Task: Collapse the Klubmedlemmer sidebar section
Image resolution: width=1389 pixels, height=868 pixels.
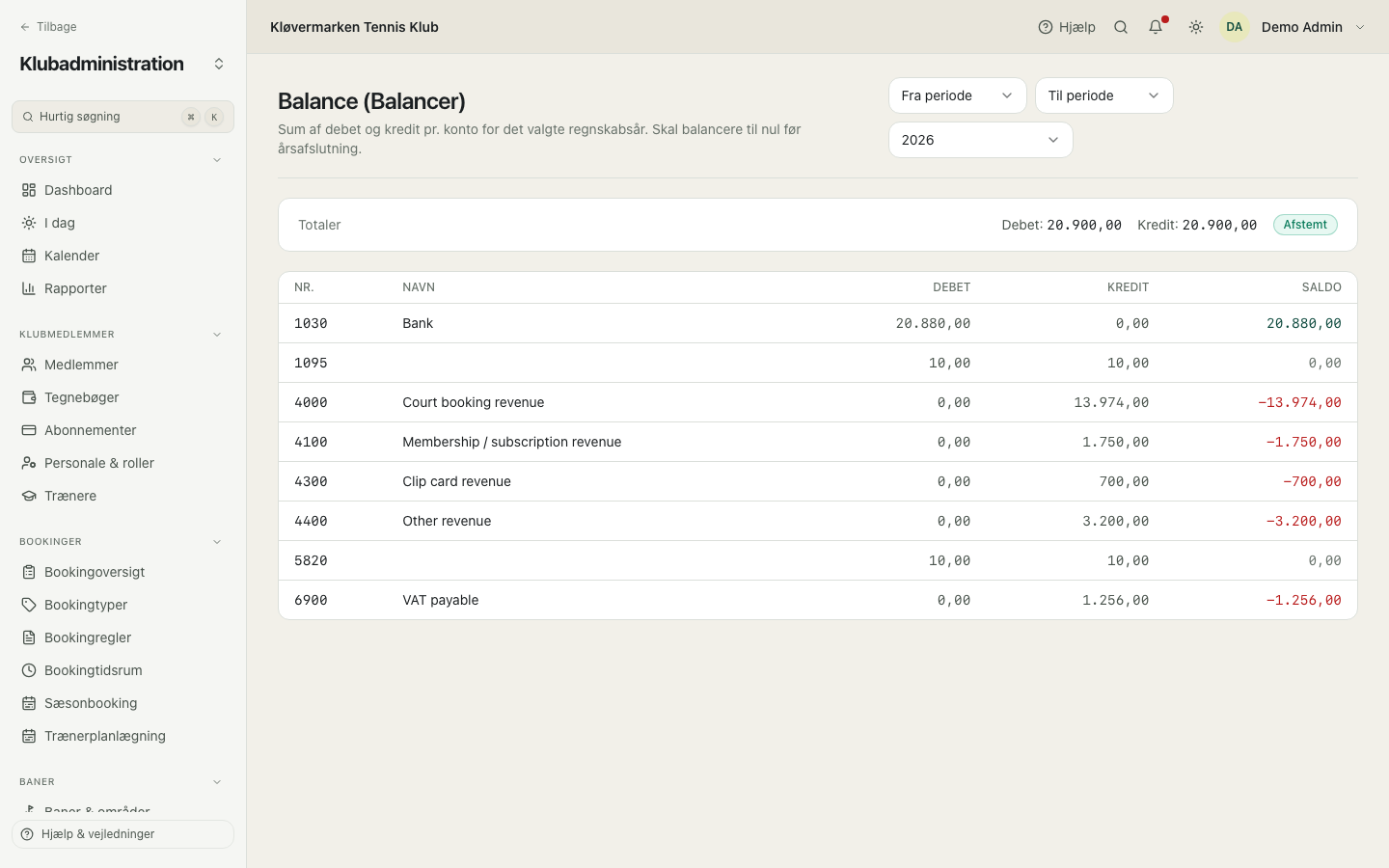Action: 217,335
